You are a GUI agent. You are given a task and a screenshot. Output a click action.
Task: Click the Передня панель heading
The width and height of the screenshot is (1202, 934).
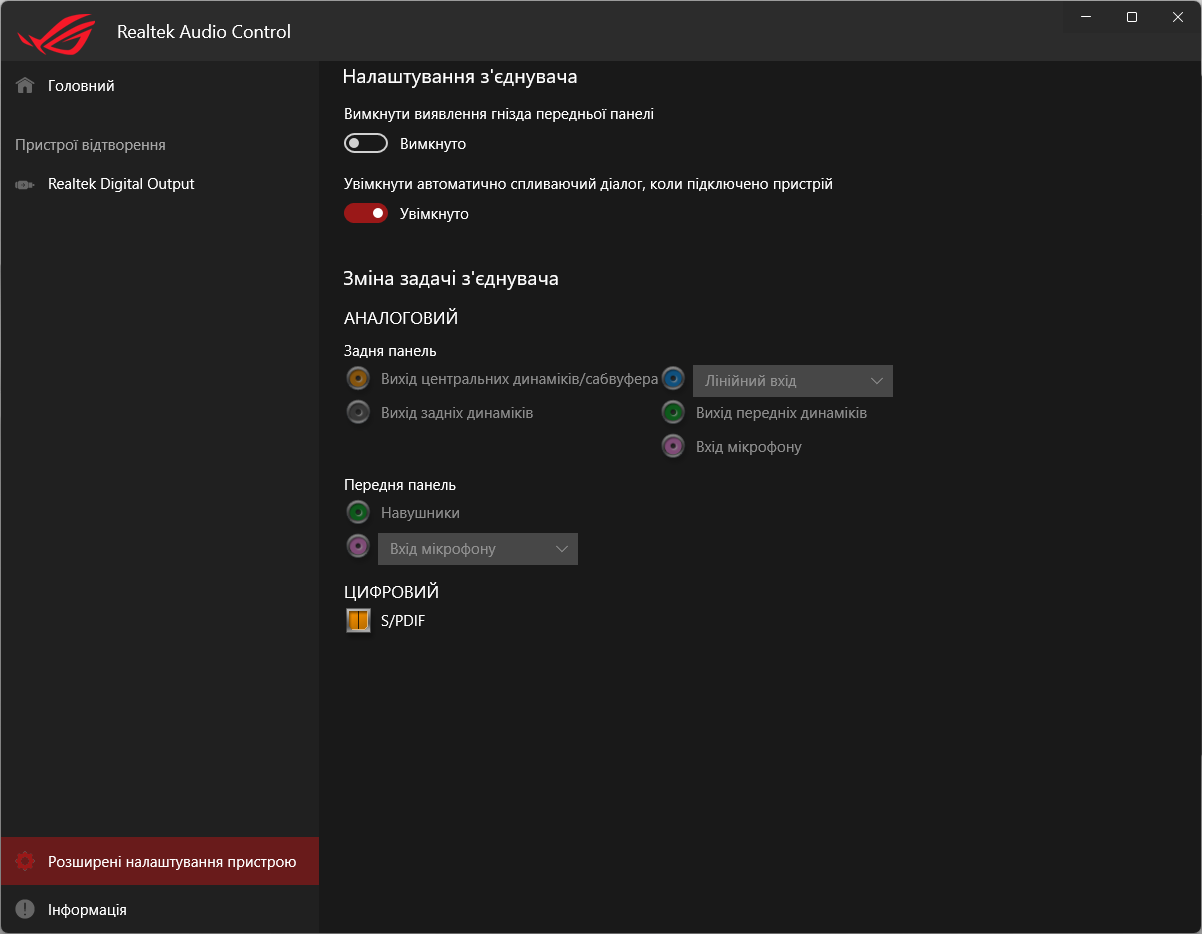pyautogui.click(x=400, y=485)
